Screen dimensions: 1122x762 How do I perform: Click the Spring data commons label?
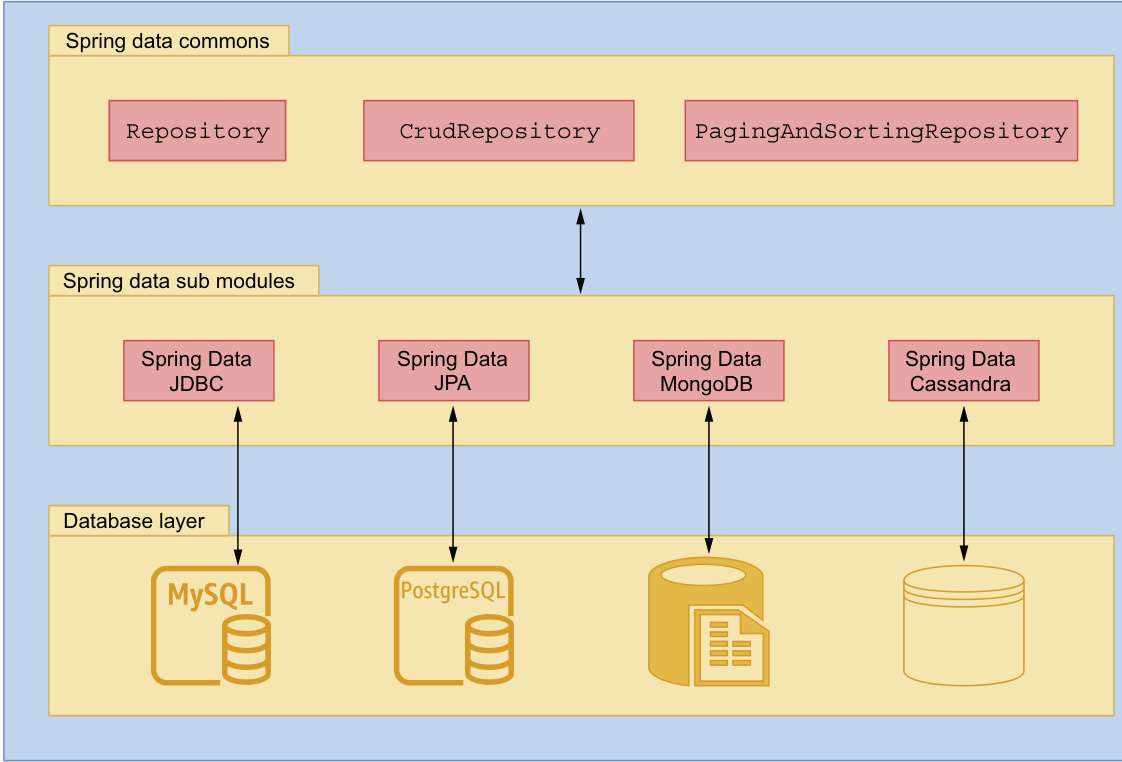[168, 41]
